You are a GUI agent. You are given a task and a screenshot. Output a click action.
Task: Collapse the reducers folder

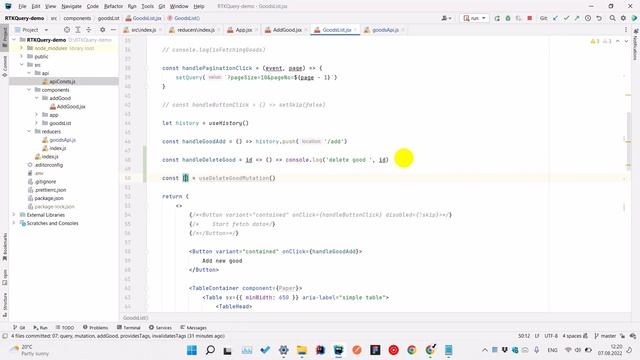pos(29,131)
